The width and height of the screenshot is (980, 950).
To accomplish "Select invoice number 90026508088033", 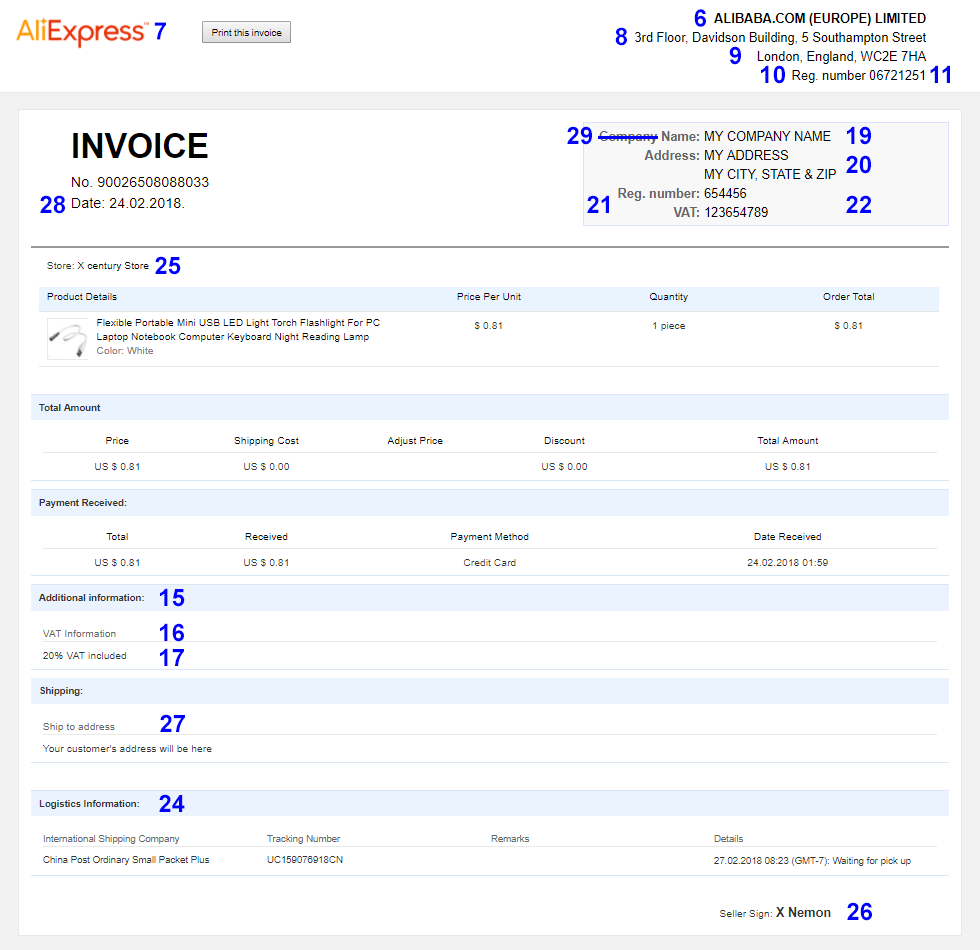I will [x=152, y=182].
